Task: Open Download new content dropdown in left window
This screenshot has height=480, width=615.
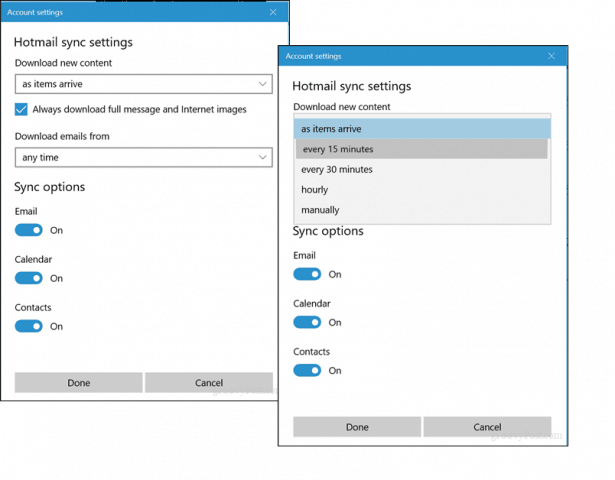Action: click(144, 84)
